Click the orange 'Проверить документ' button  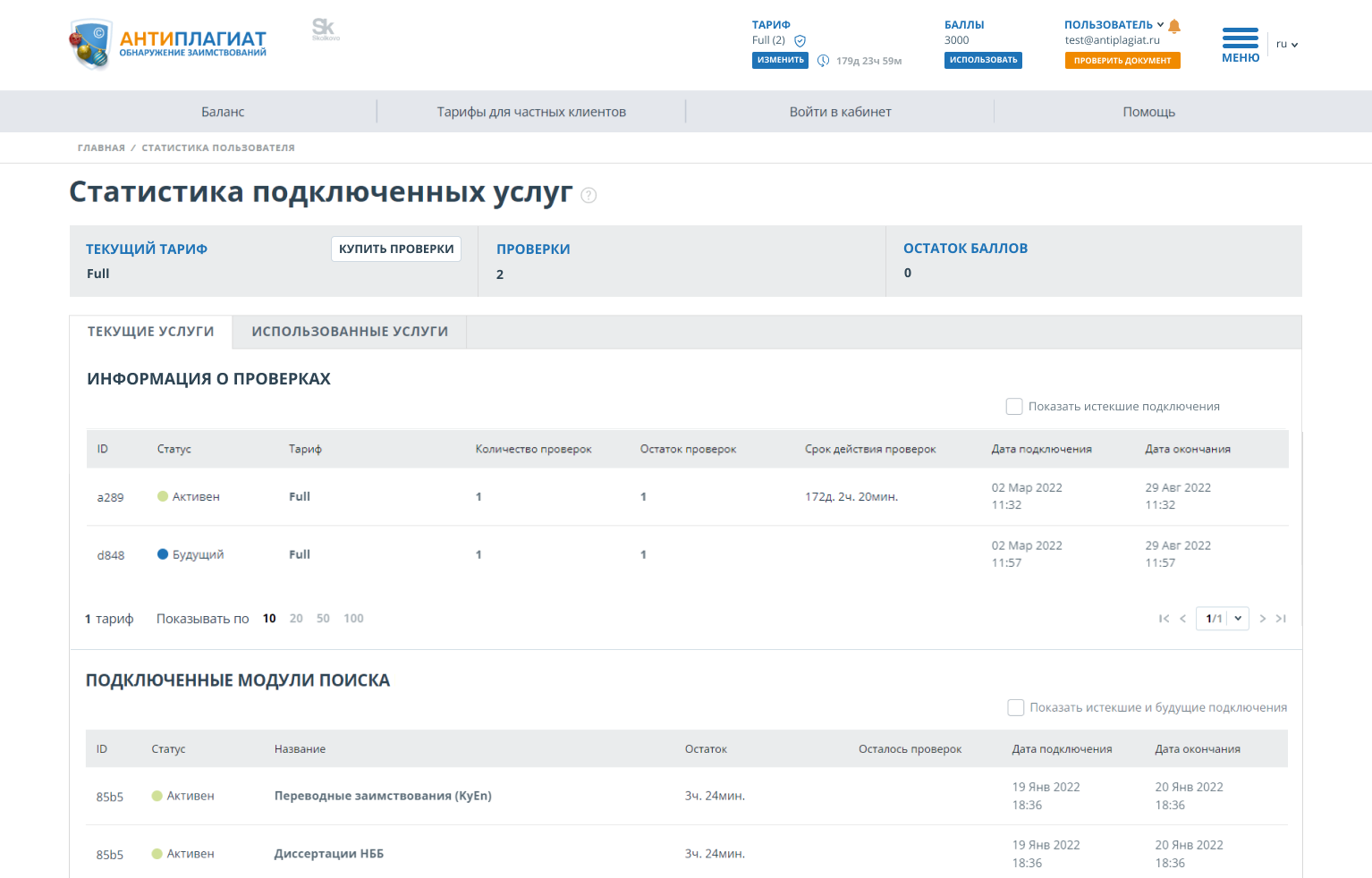pyautogui.click(x=1122, y=61)
